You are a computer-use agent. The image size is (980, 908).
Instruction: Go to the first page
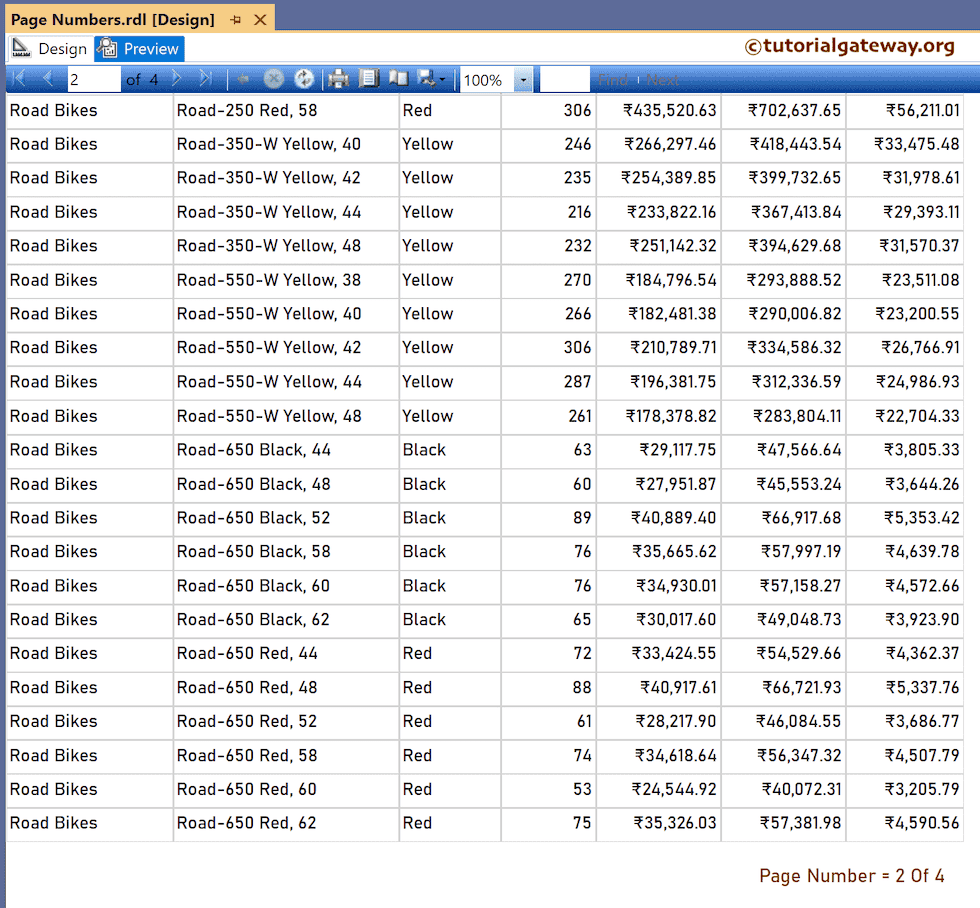18,79
